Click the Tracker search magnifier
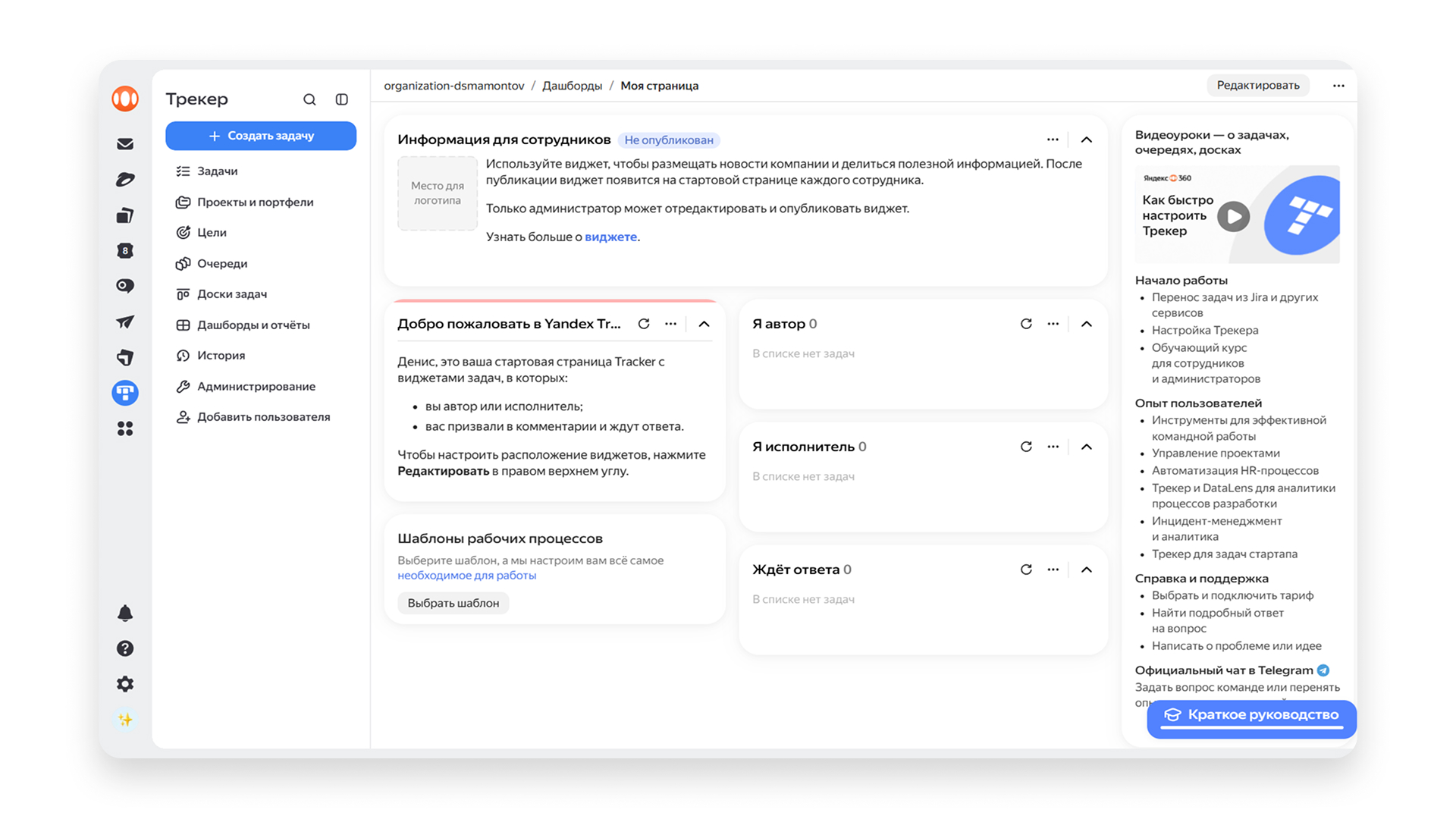 click(310, 99)
